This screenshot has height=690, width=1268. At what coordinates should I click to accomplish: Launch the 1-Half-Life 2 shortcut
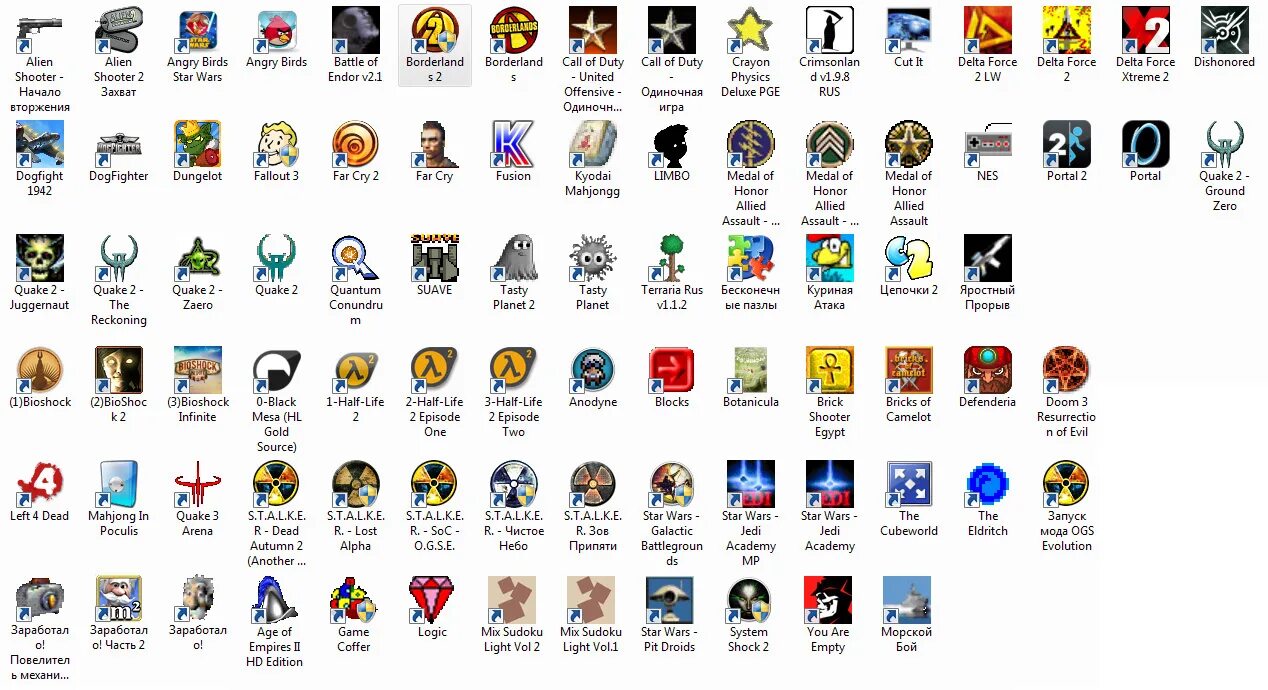click(356, 370)
